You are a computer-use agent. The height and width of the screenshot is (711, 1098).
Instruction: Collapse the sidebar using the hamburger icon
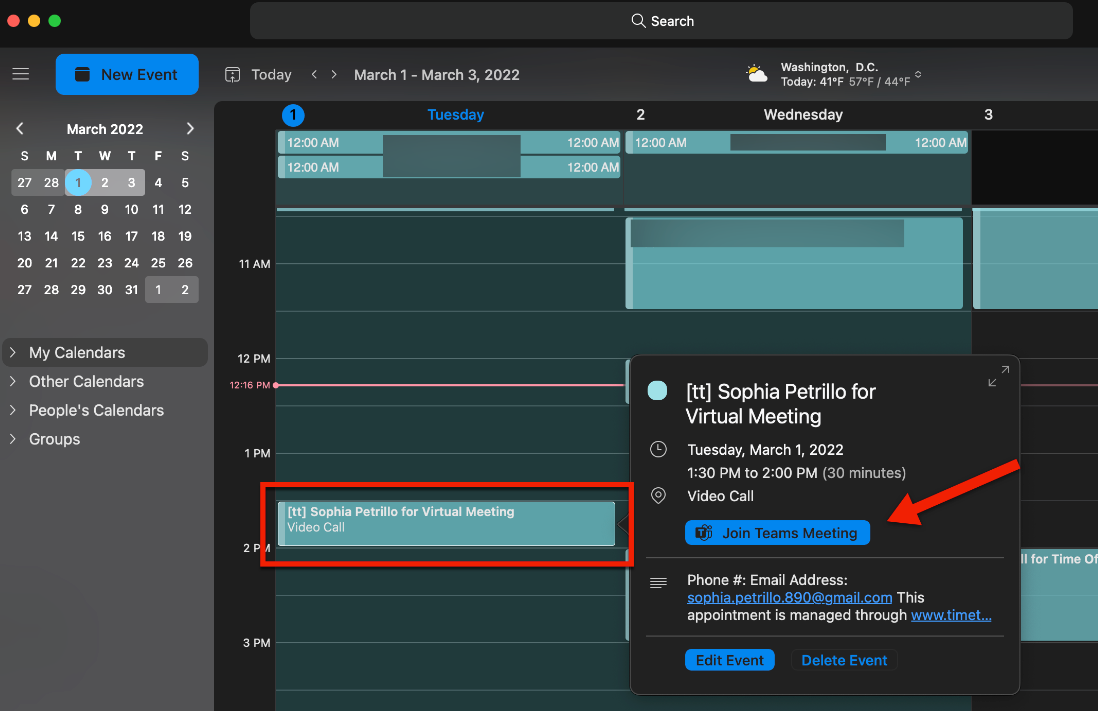coord(20,74)
